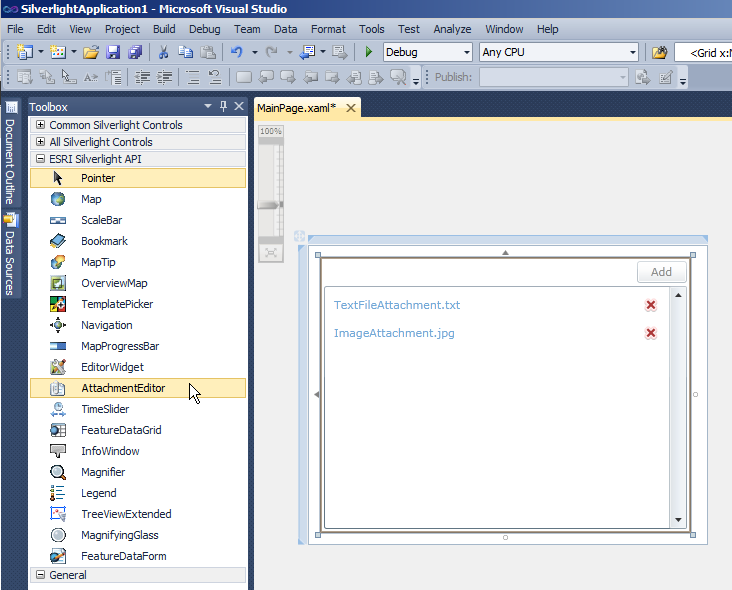
Task: Click the Add attachment button
Action: (x=662, y=272)
